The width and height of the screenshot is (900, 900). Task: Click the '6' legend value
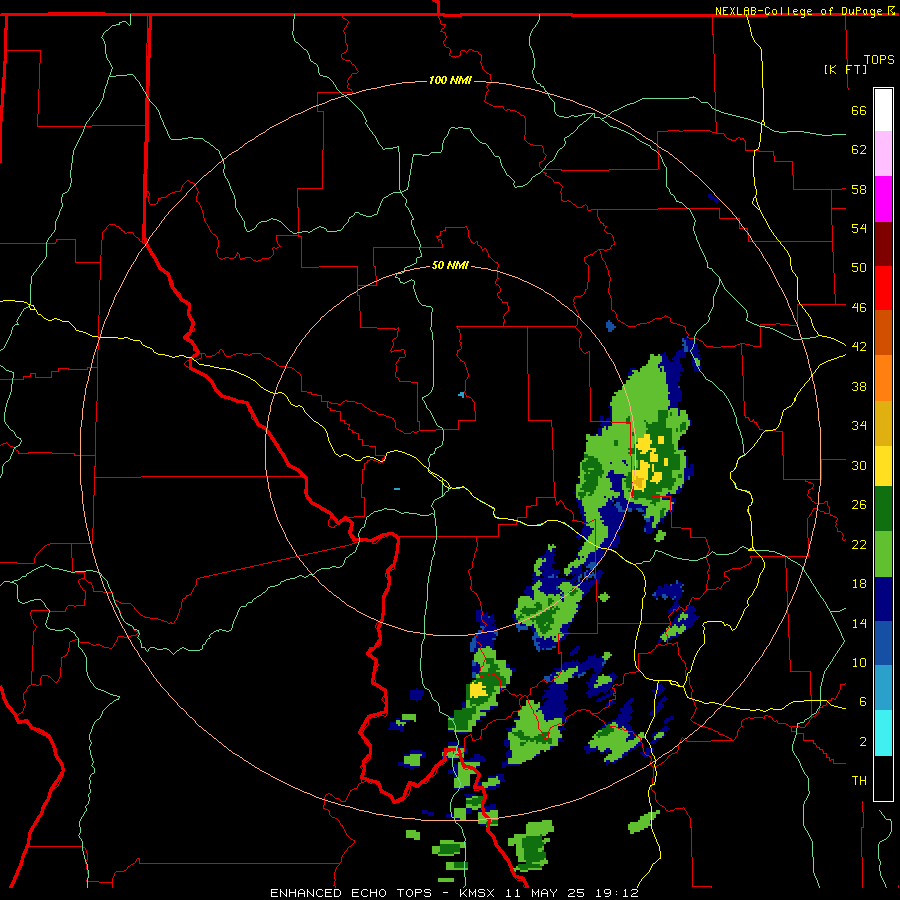863,701
